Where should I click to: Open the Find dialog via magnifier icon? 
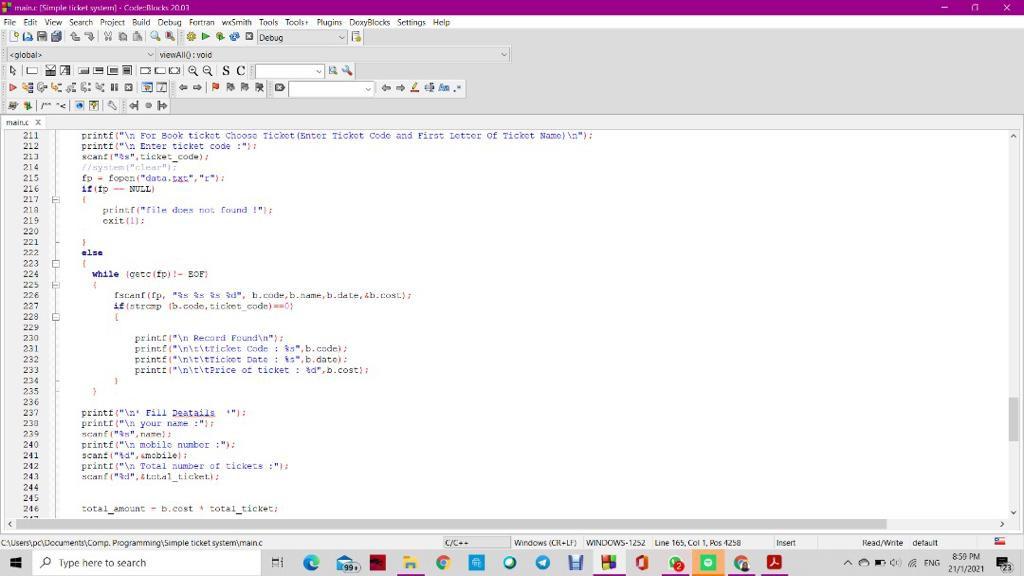[x=153, y=37]
